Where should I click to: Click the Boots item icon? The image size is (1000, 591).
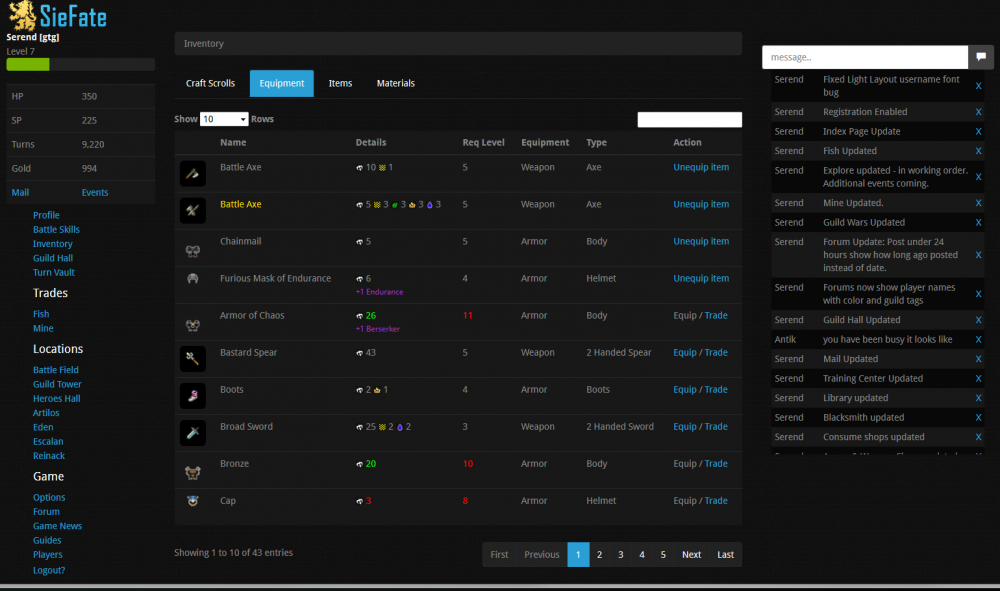pyautogui.click(x=192, y=396)
